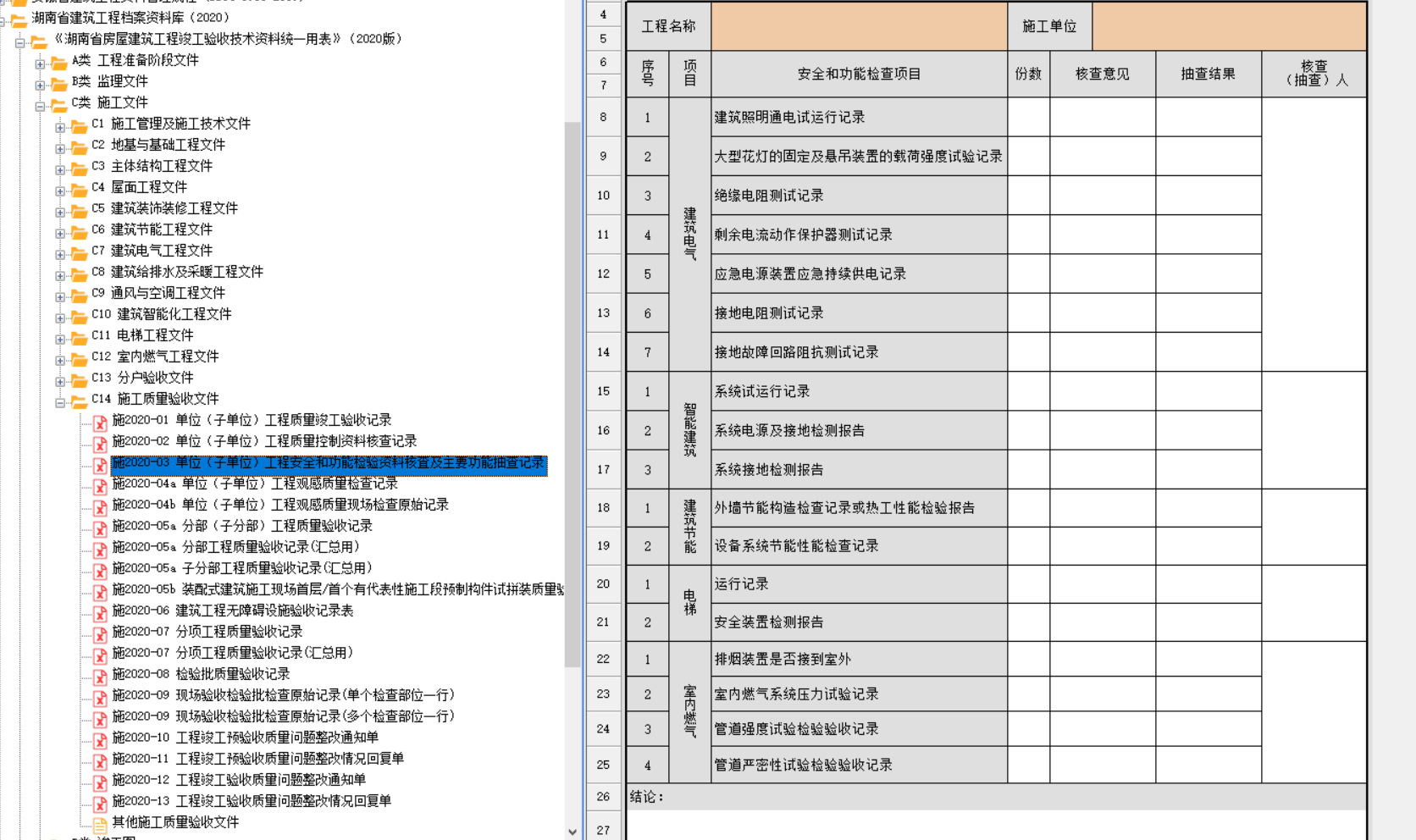1416x840 pixels.
Task: Click the tree panel vertical scrollbar
Action: (572, 394)
